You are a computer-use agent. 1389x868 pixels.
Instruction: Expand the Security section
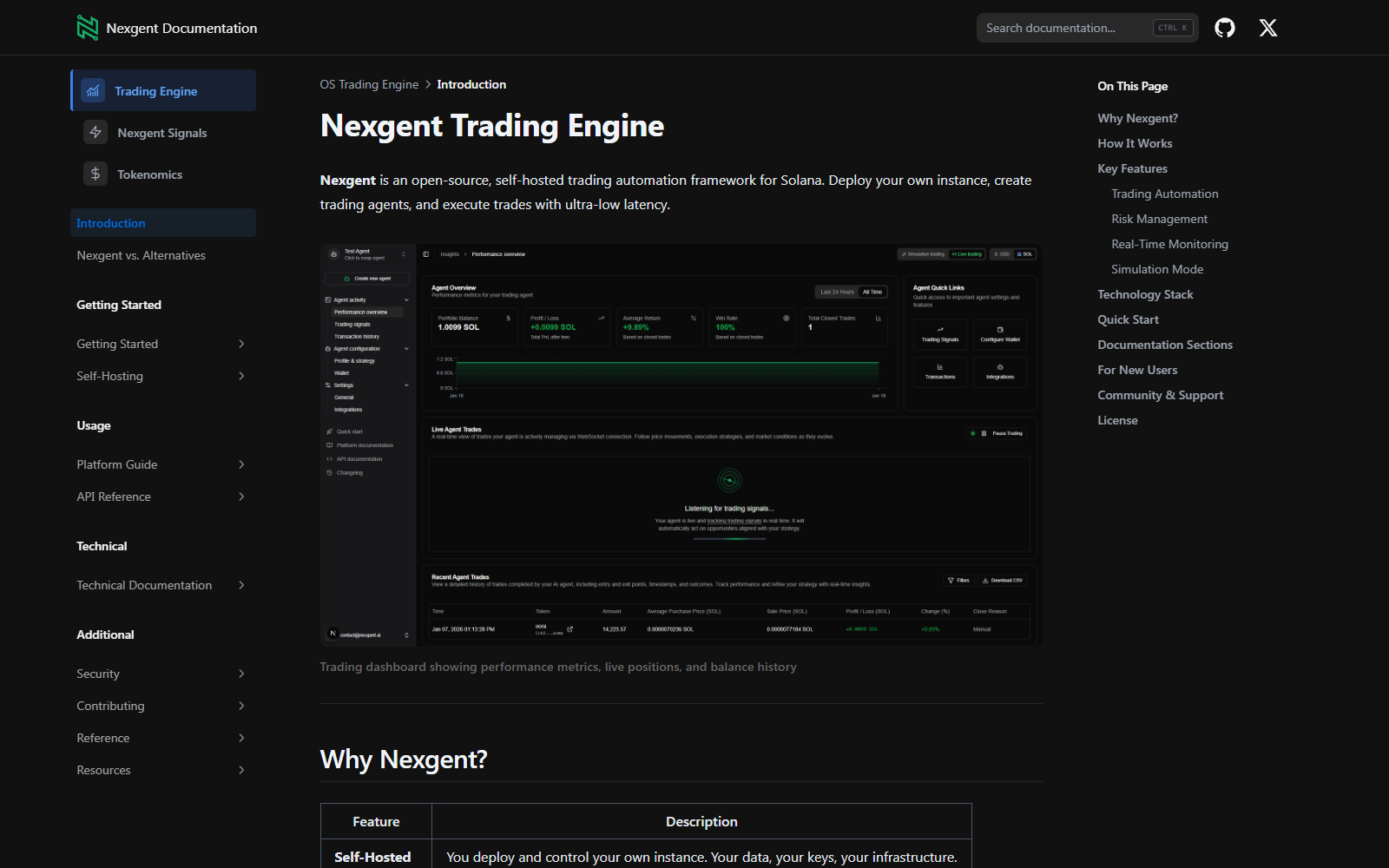pyautogui.click(x=241, y=674)
